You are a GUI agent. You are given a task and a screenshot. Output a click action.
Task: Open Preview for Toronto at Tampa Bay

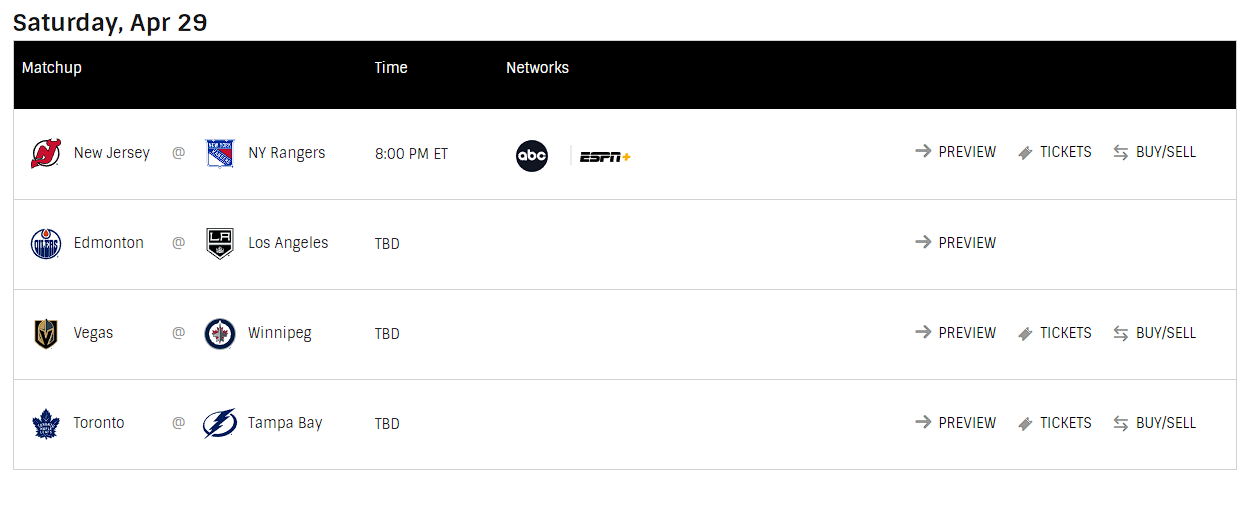(955, 423)
